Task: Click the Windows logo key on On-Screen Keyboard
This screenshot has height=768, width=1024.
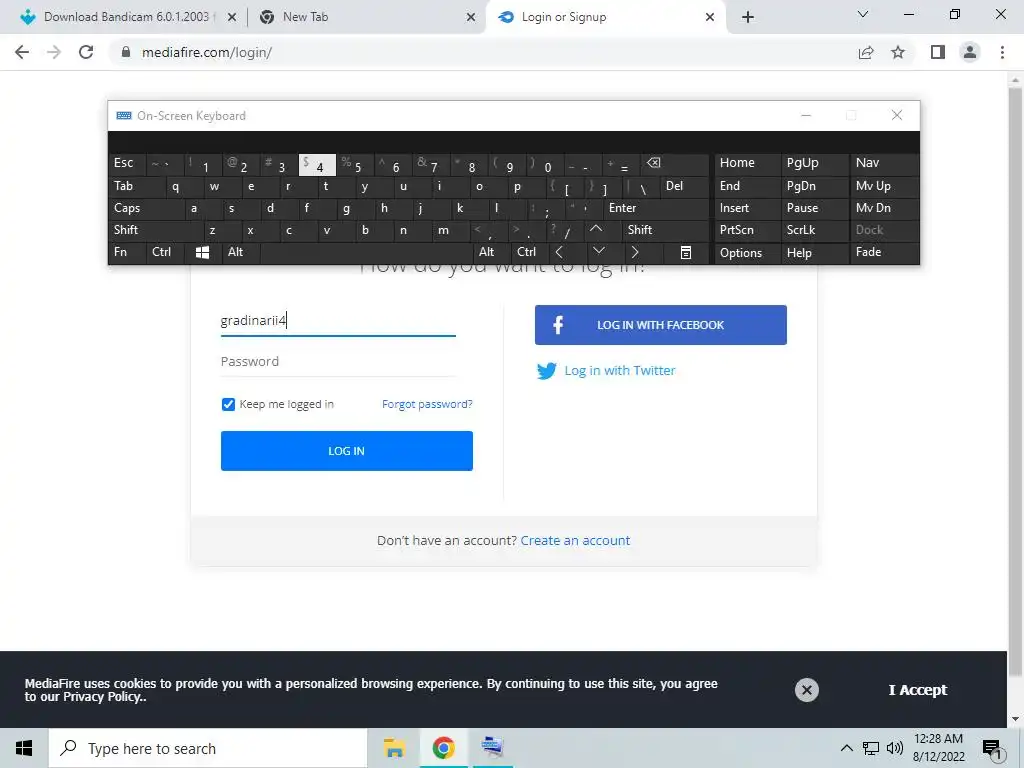Action: click(x=202, y=252)
